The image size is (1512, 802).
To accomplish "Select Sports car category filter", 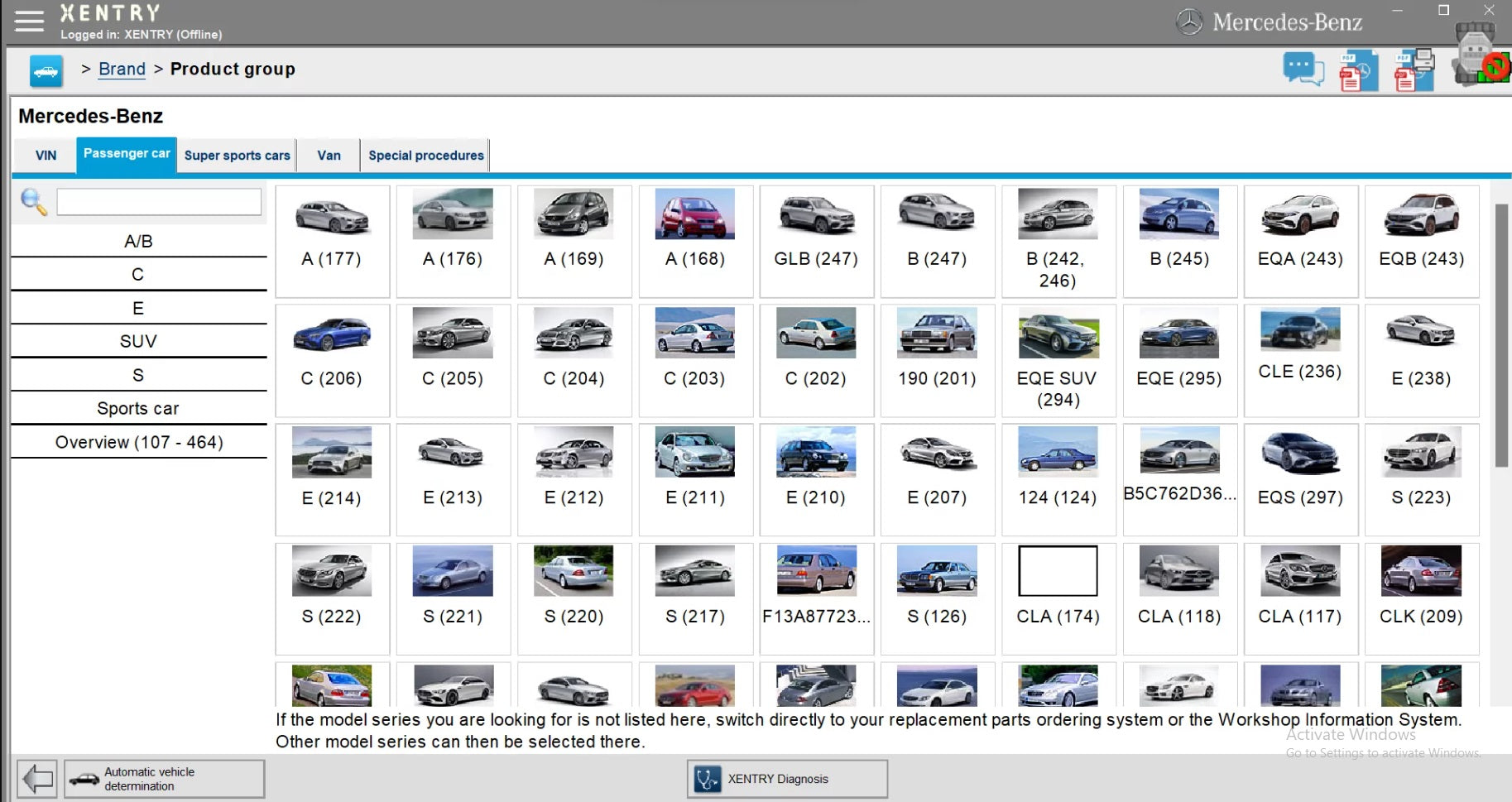I will [138, 408].
